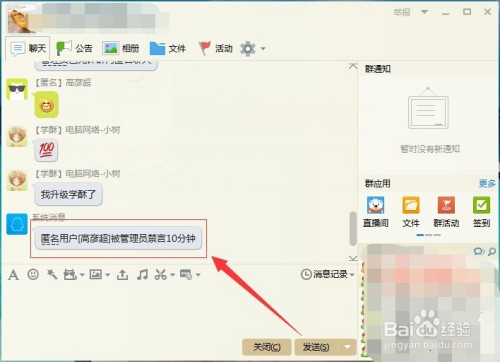Screen dimensions: 500x362
Task: Open the 相册 album tab
Action: coord(120,49)
